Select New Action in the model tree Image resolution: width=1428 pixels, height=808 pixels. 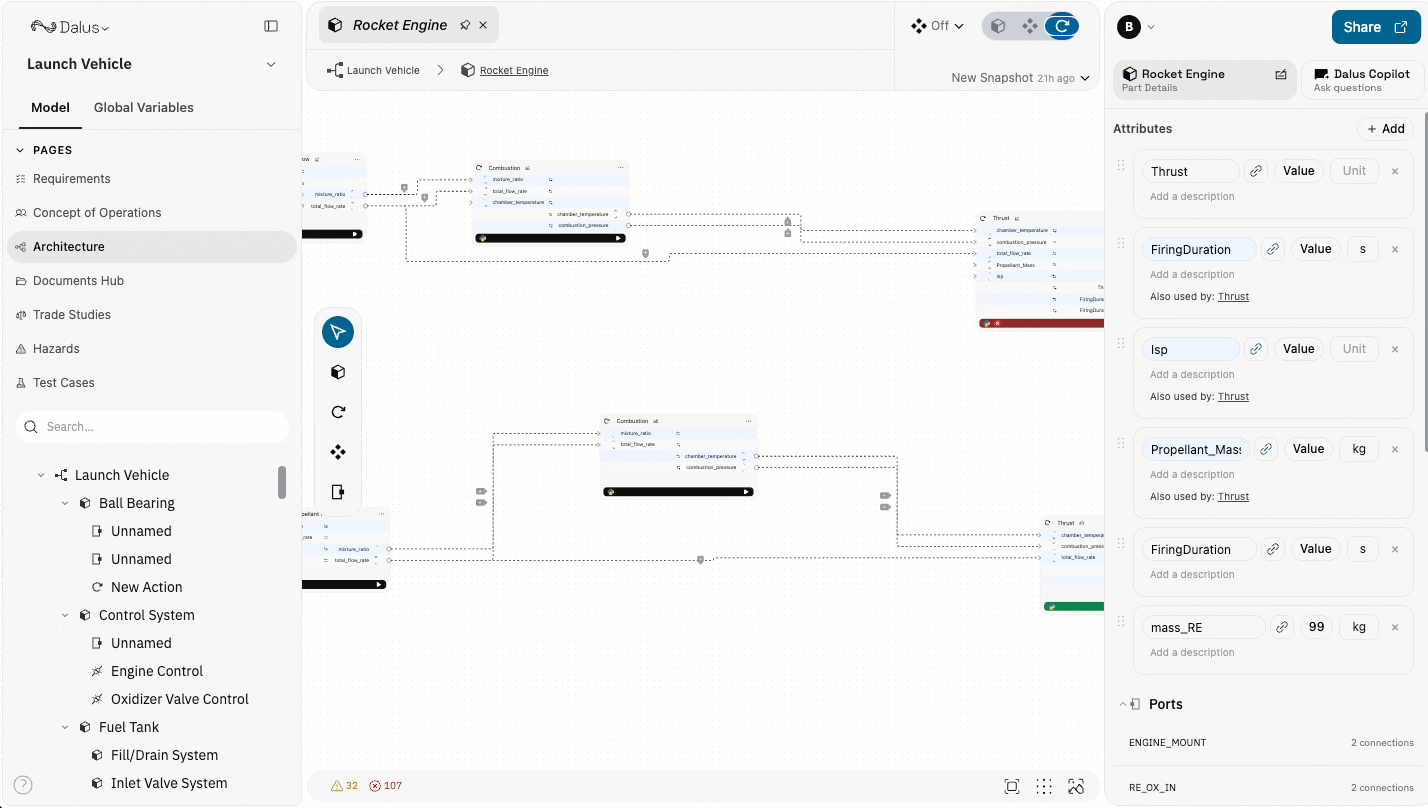coord(146,588)
